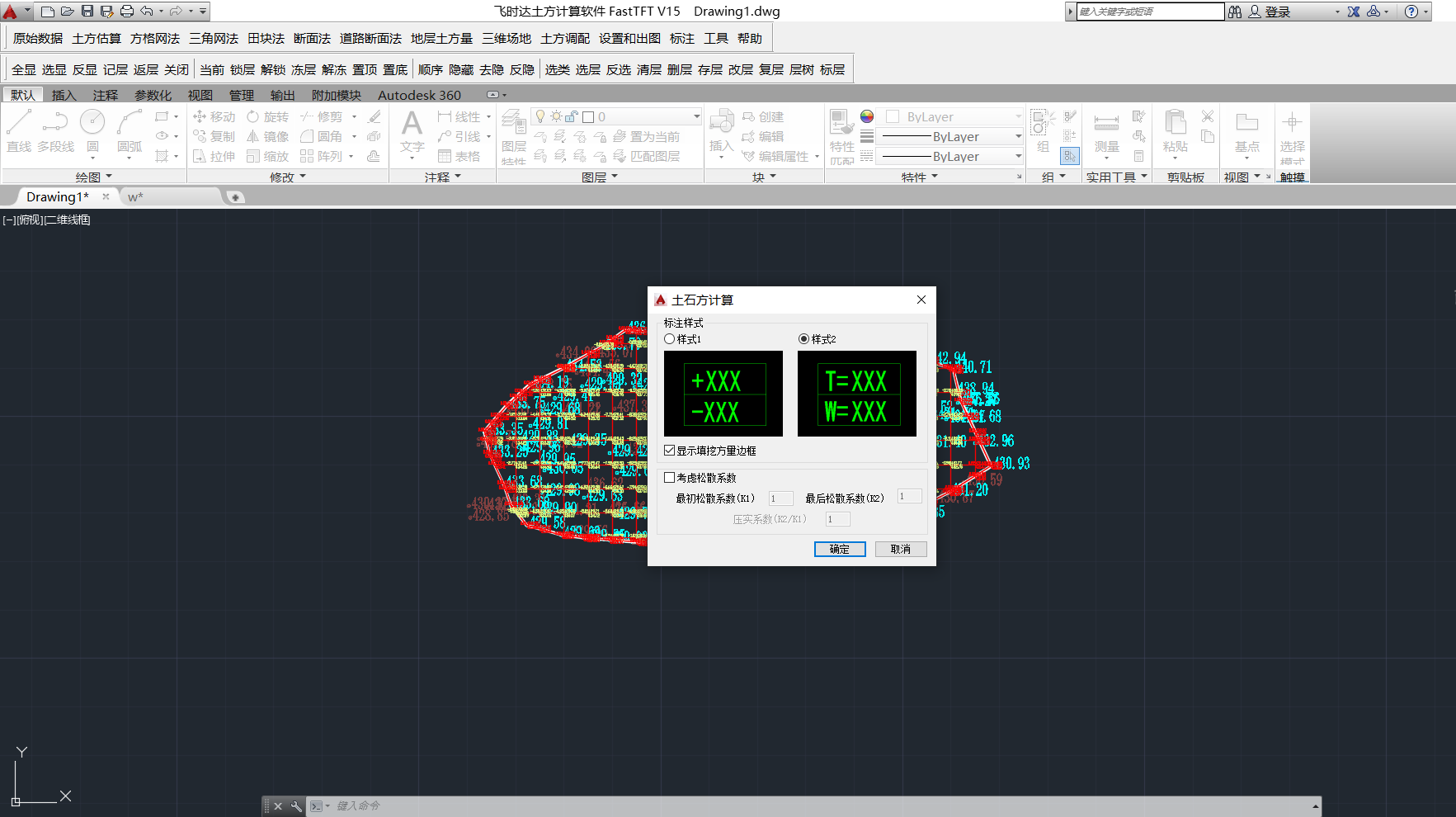Click the 复制 (Copy) tool

214,136
